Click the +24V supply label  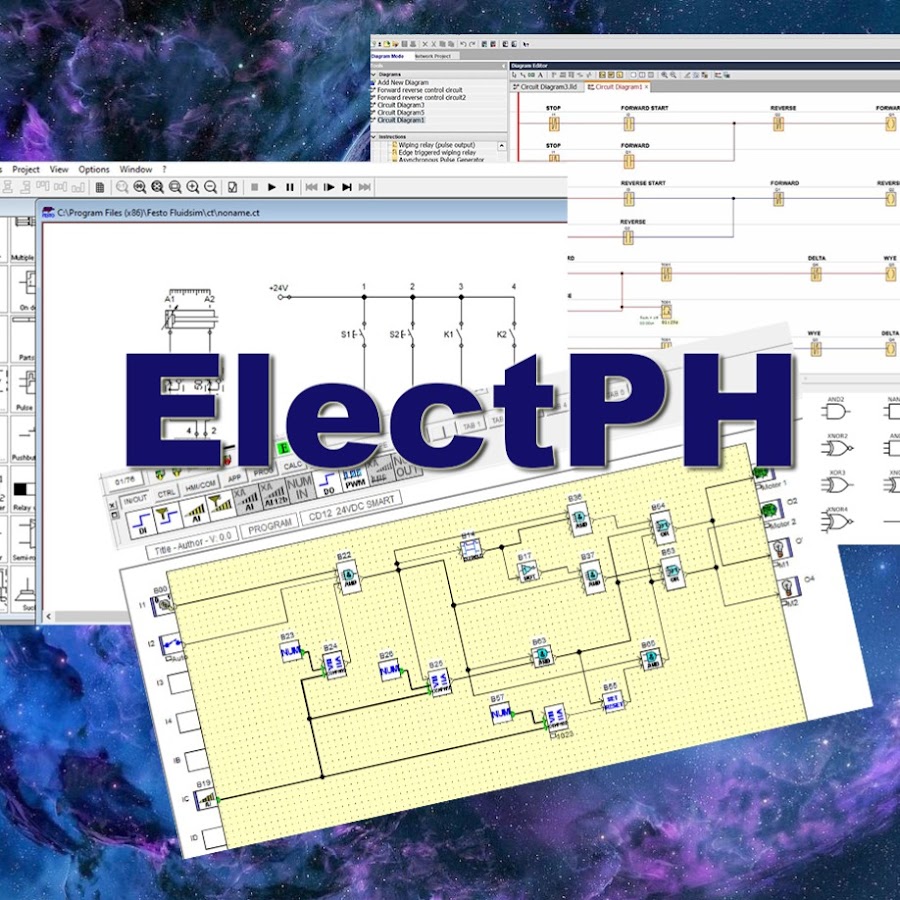point(278,288)
